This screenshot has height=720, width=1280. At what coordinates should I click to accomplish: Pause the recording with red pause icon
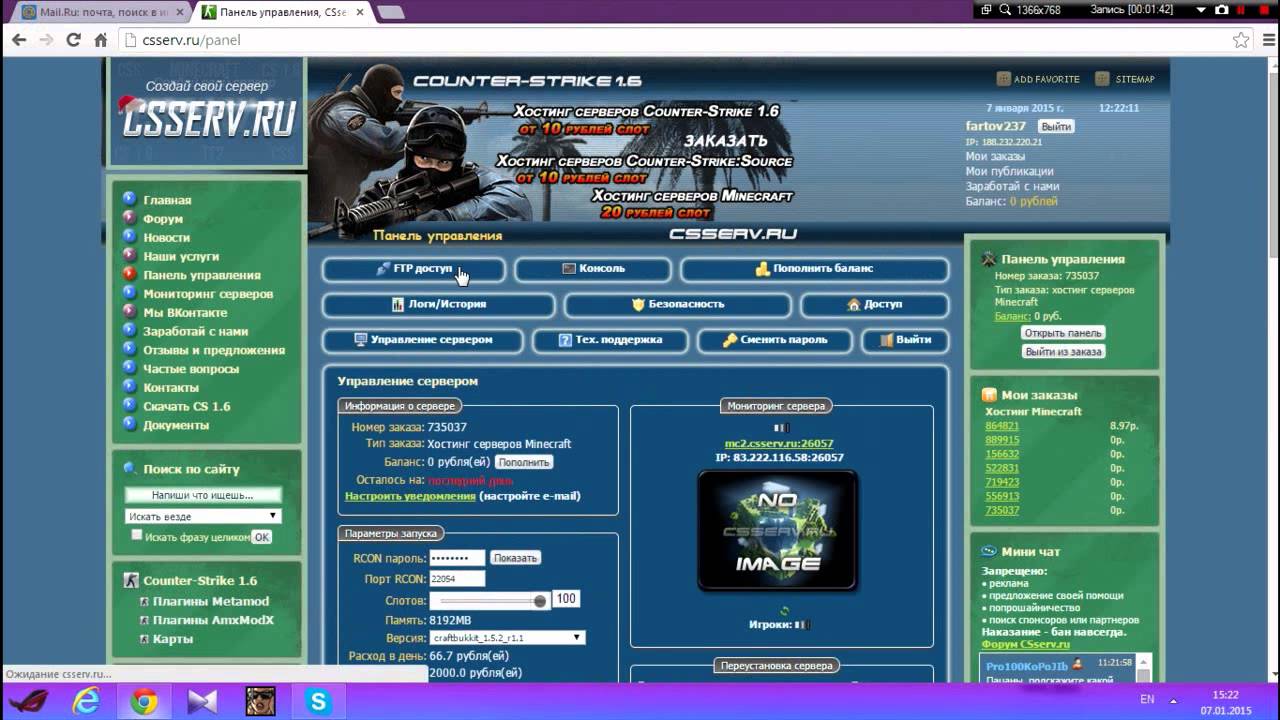(1240, 9)
